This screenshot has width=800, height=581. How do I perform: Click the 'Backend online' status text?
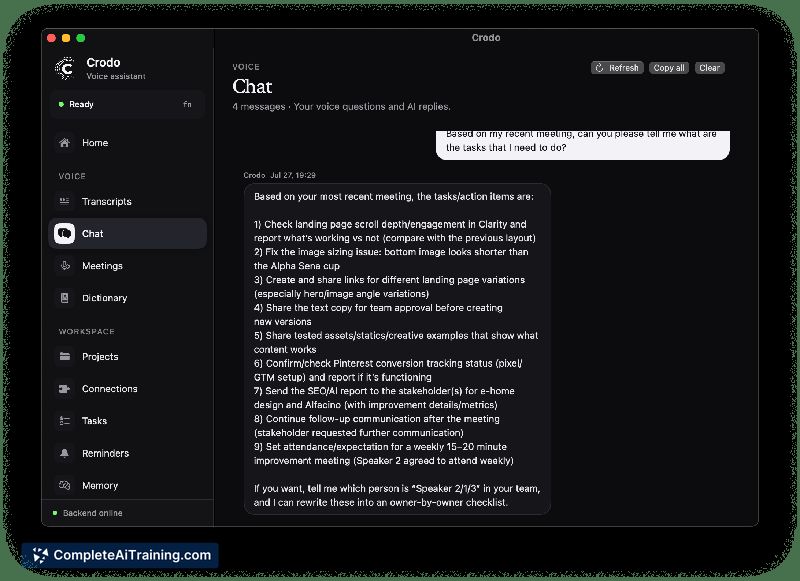coord(92,513)
